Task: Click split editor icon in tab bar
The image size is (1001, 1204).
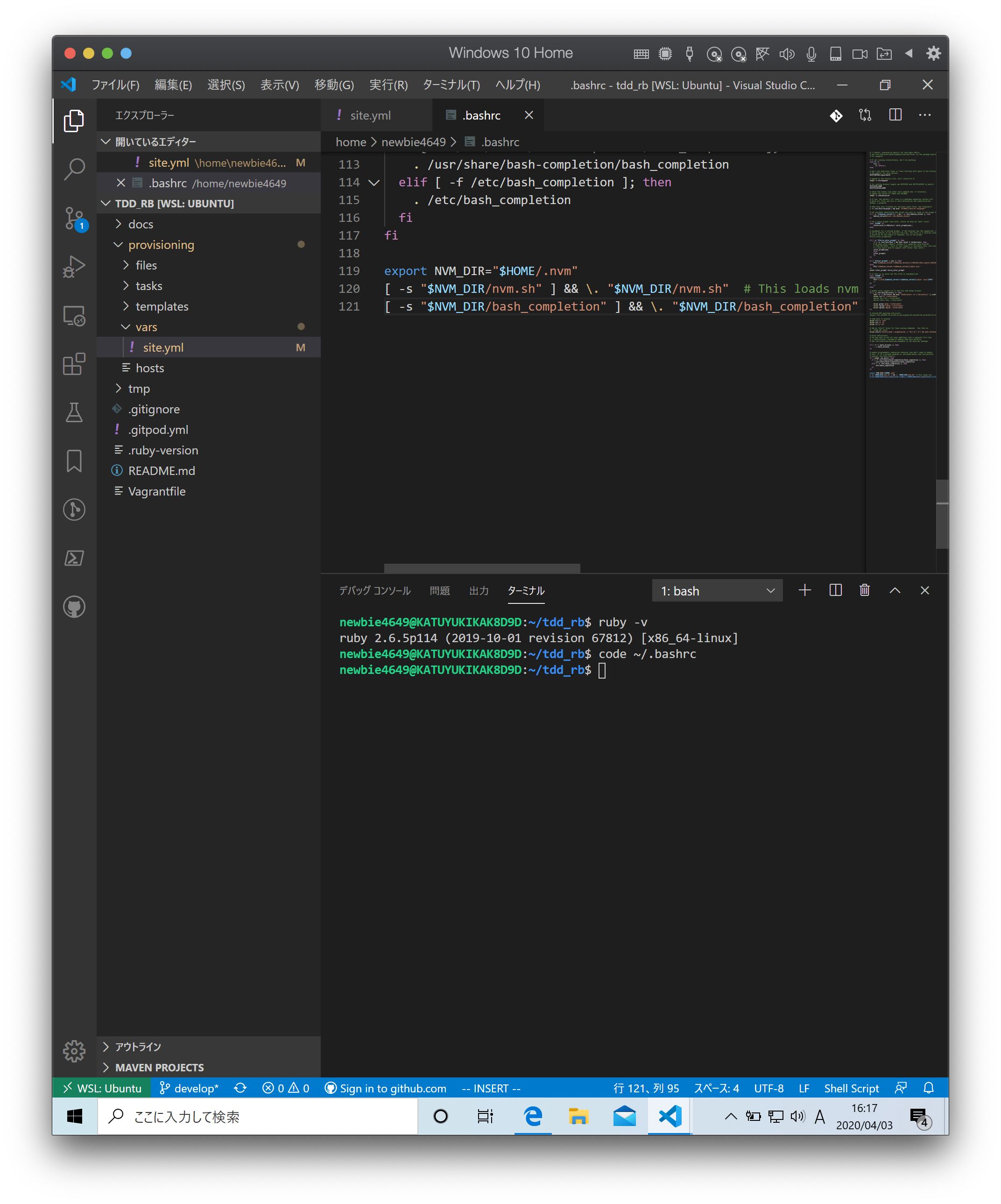Action: [x=895, y=115]
